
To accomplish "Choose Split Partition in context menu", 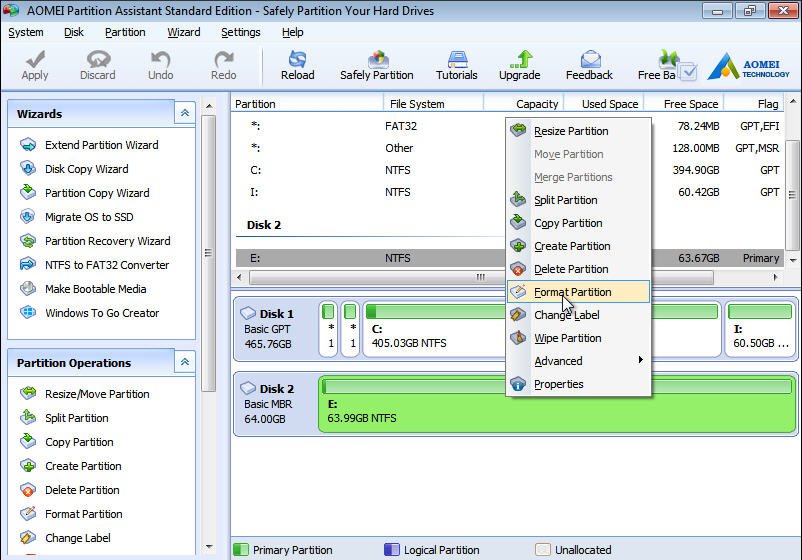I will point(578,200).
